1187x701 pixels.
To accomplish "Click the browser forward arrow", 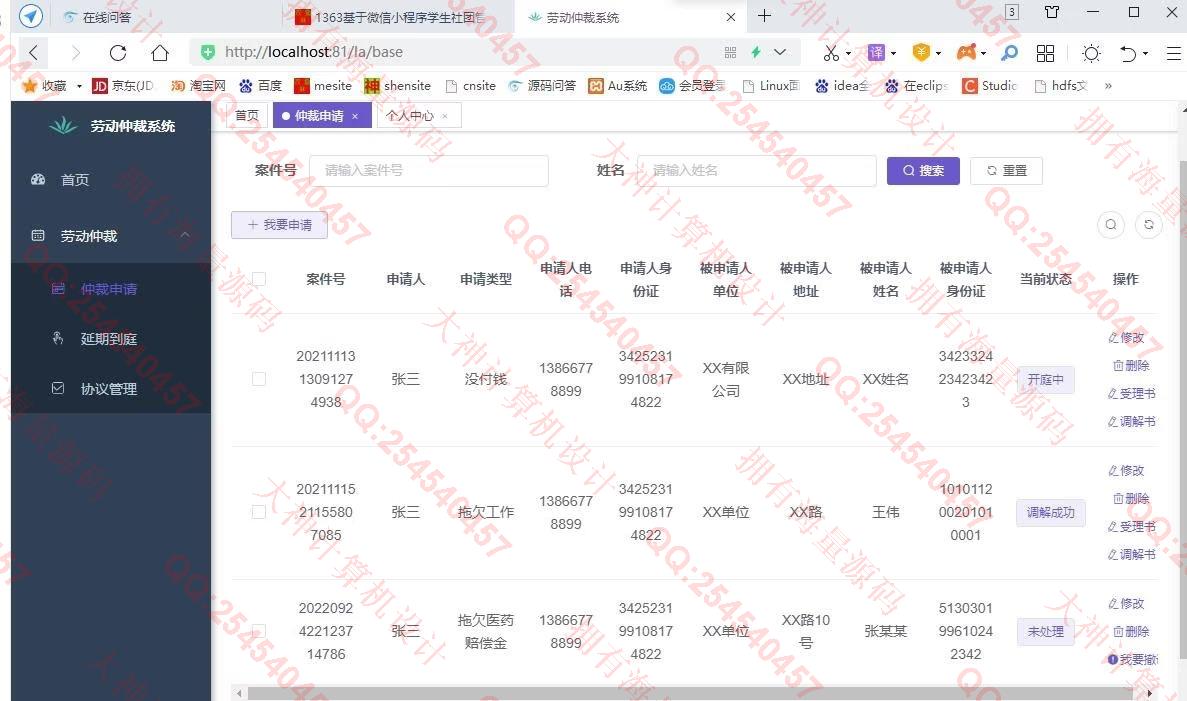I will 75,52.
